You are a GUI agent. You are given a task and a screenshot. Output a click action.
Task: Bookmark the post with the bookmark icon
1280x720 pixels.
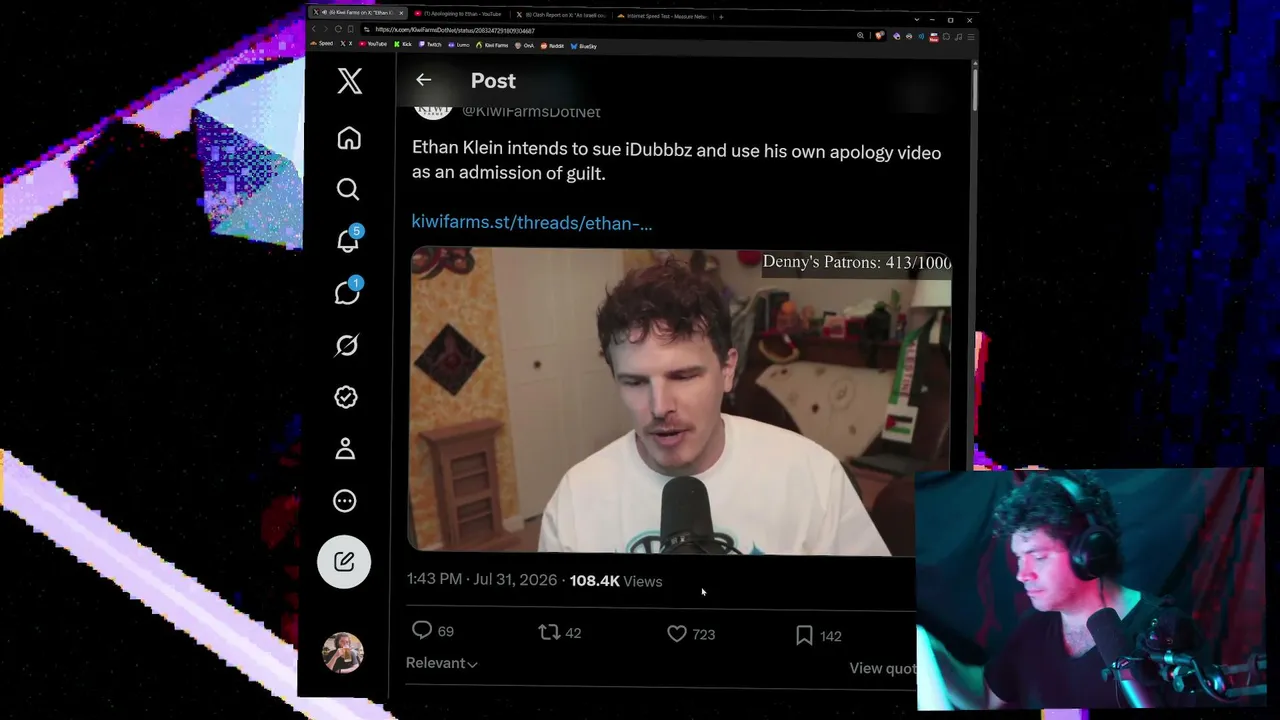[804, 635]
